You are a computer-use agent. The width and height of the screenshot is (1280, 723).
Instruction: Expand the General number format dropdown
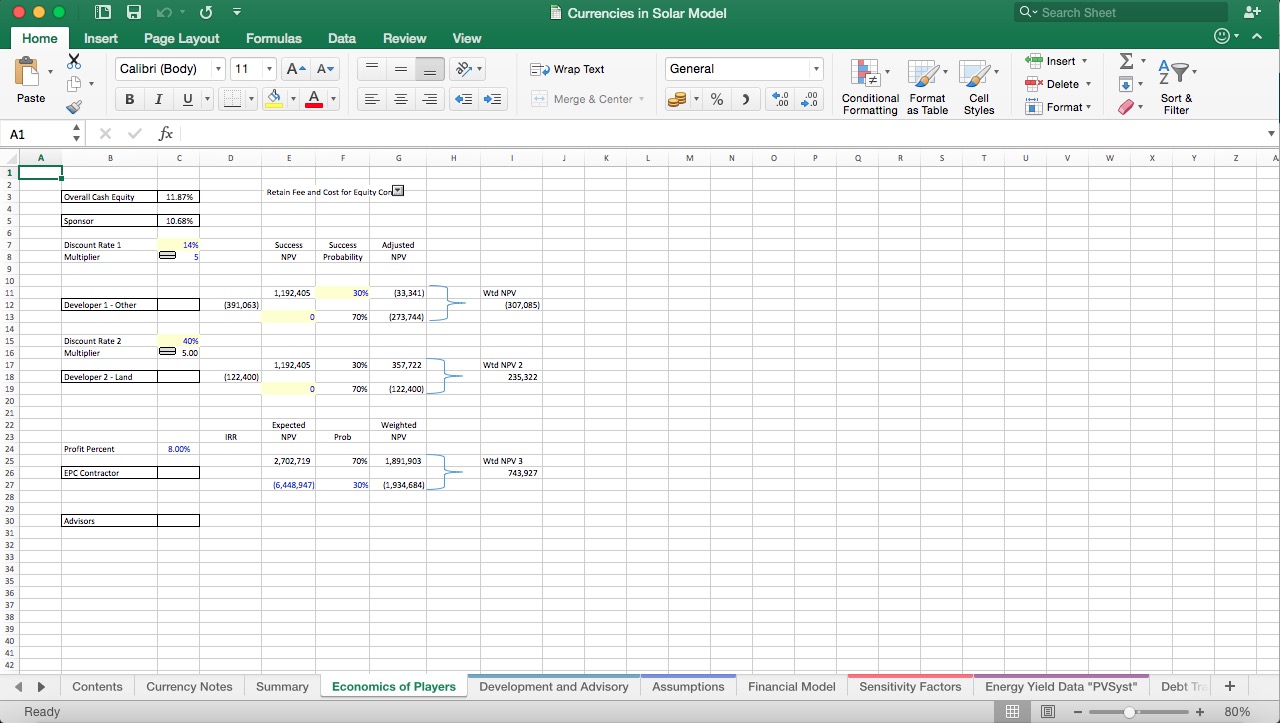coord(816,69)
